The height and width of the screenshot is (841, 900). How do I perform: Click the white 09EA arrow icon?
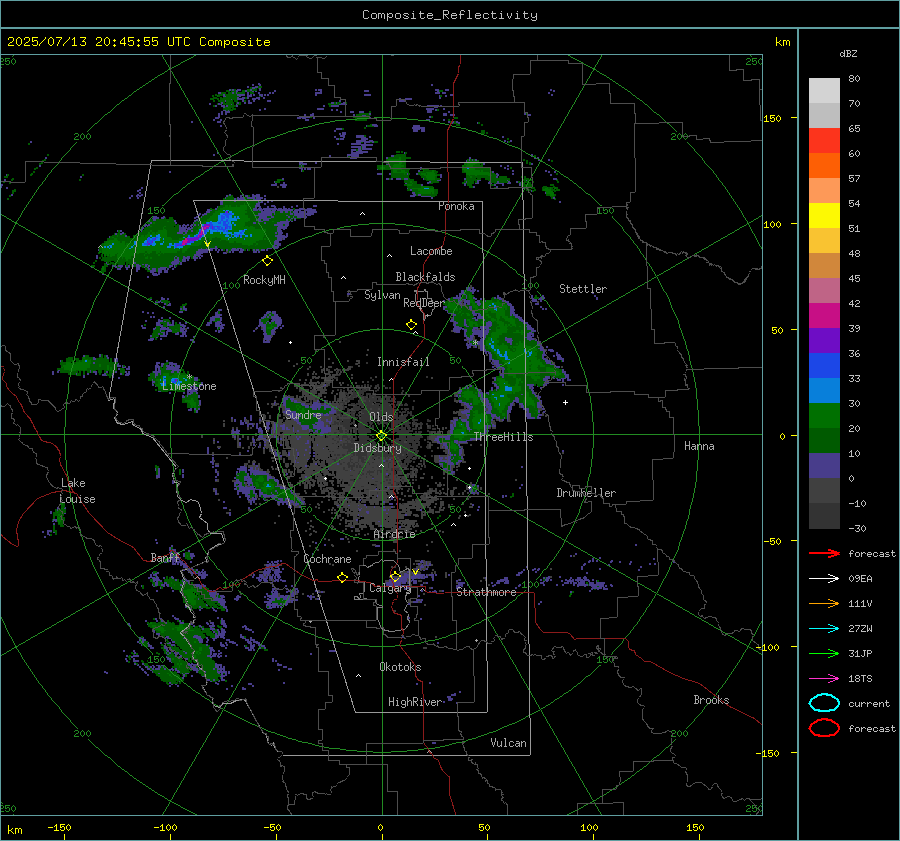(824, 579)
